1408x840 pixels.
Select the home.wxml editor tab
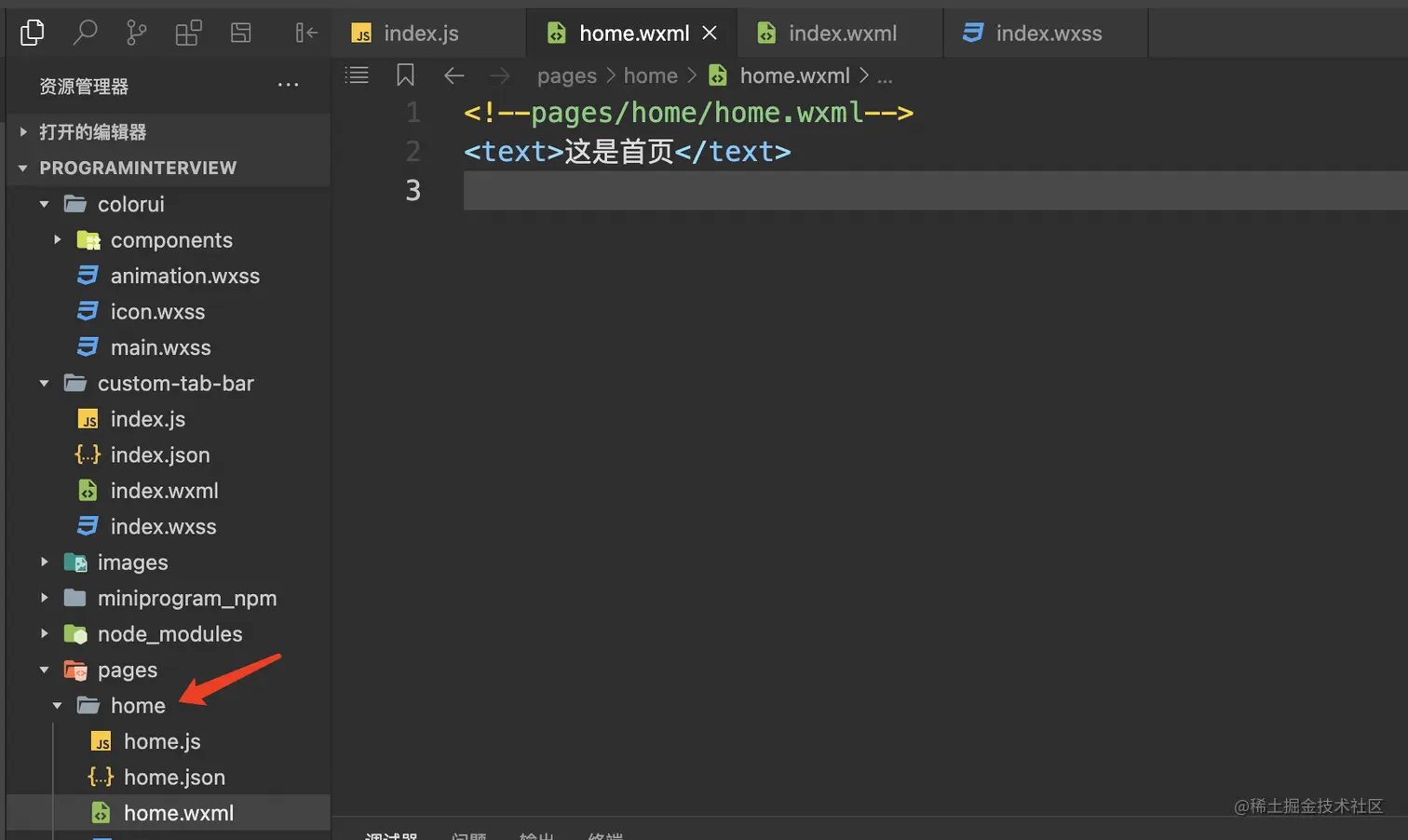631,34
